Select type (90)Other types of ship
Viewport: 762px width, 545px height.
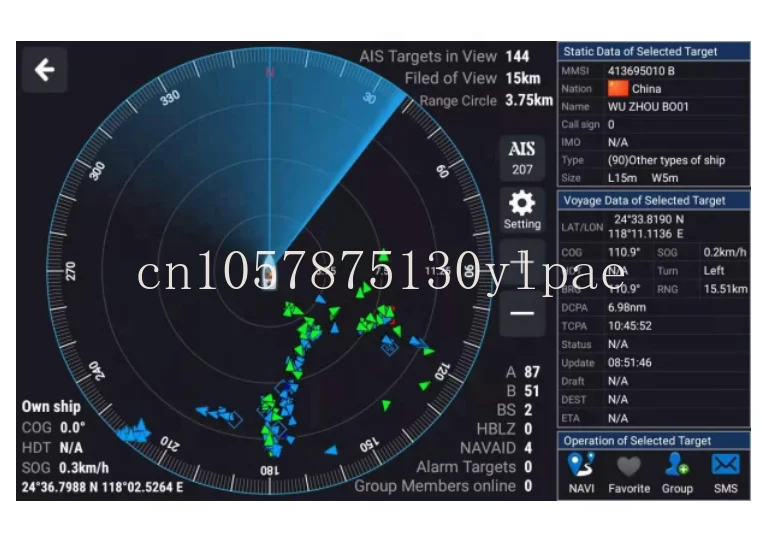pos(666,160)
